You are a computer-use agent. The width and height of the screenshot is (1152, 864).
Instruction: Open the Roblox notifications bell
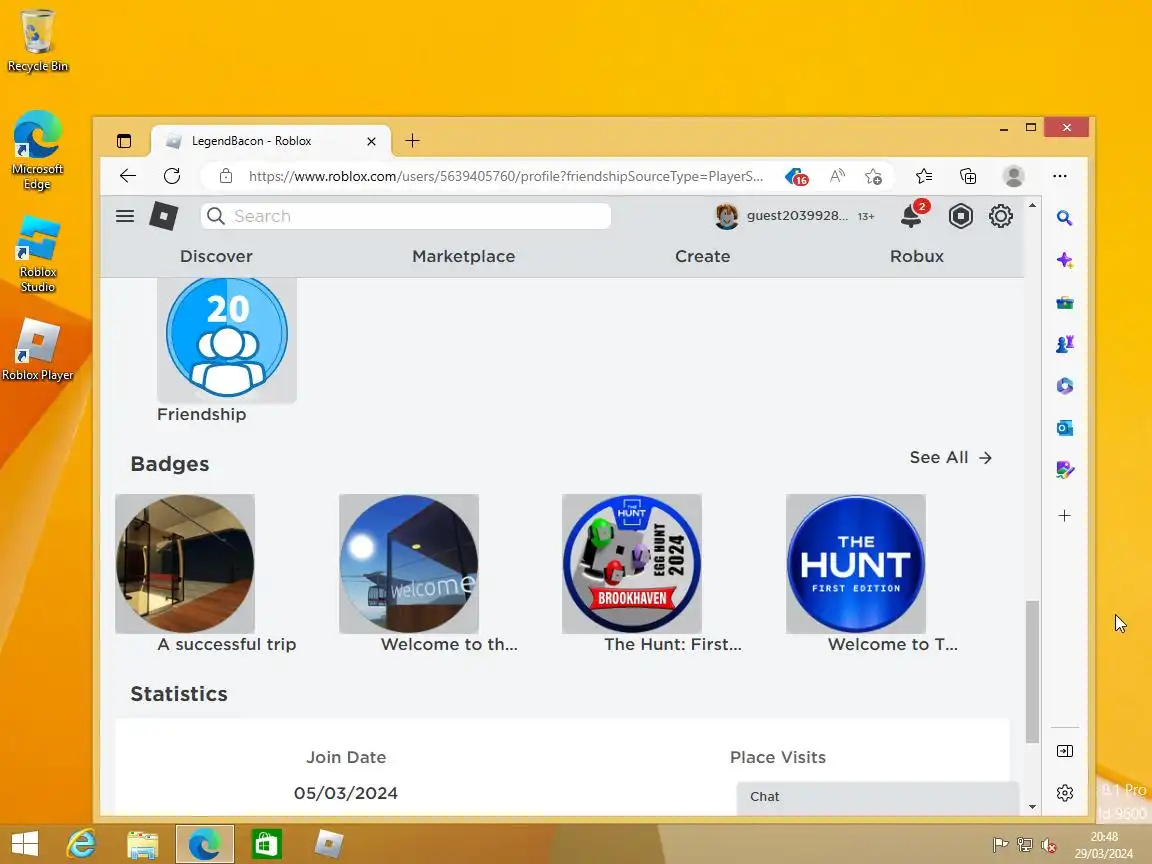click(x=911, y=215)
